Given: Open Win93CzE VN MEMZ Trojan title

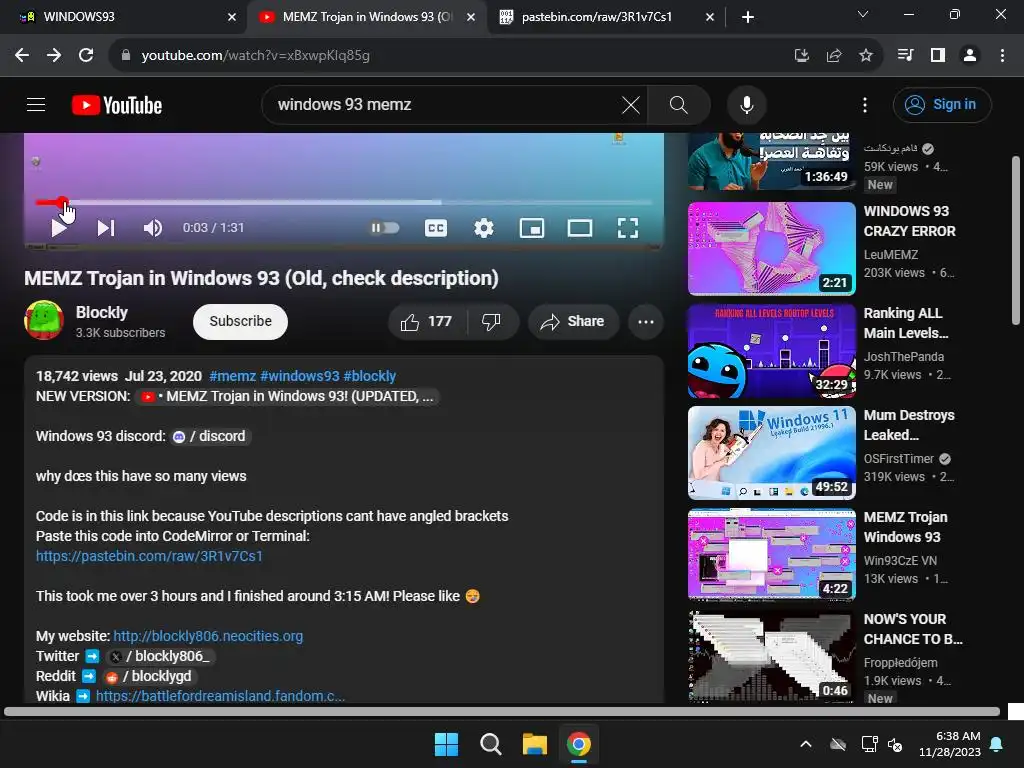Looking at the screenshot, I should click(905, 527).
